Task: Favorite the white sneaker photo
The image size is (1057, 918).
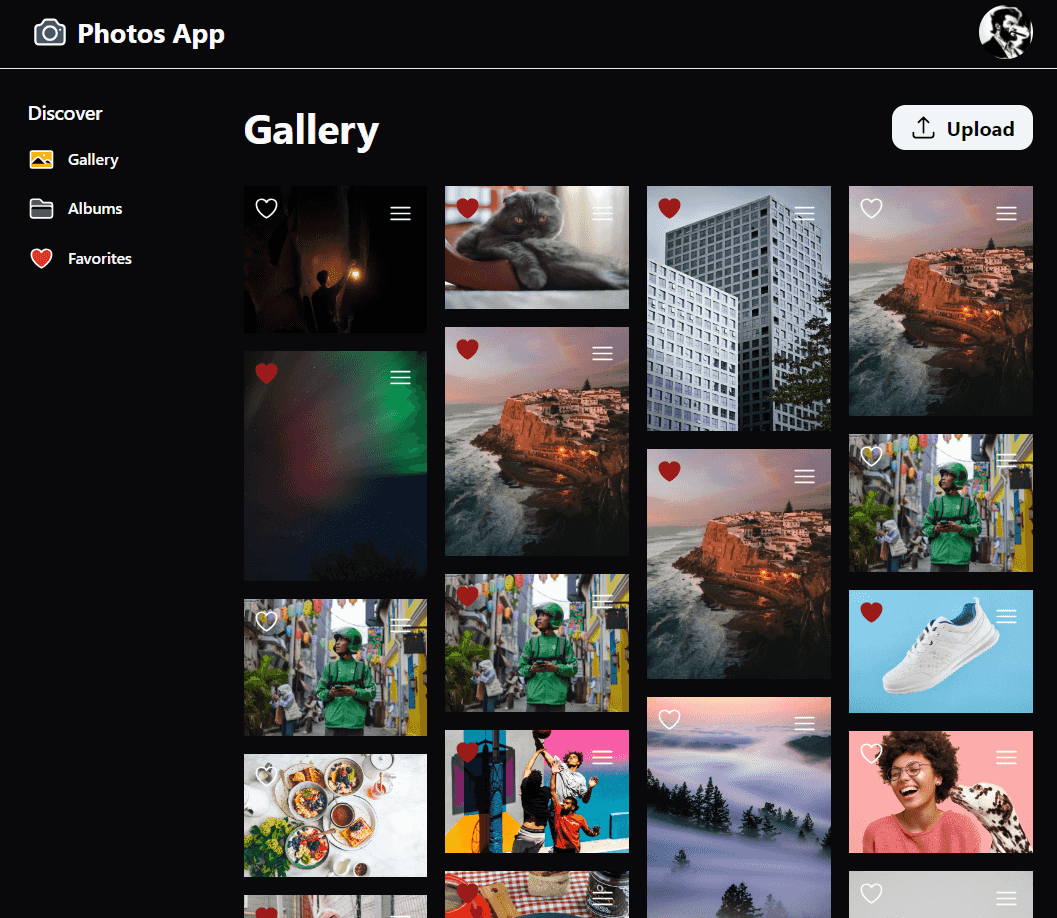Action: 871,613
